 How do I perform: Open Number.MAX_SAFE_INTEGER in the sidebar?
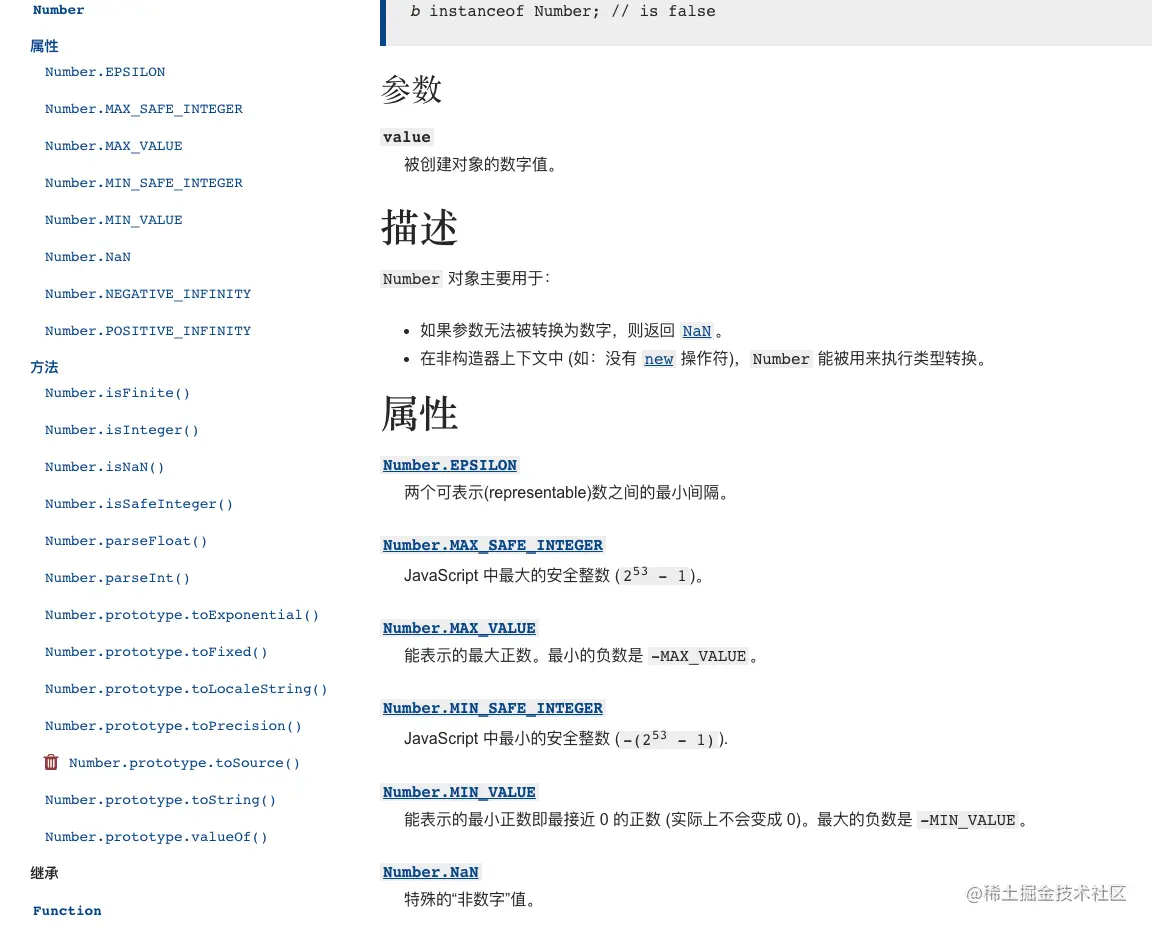143,109
